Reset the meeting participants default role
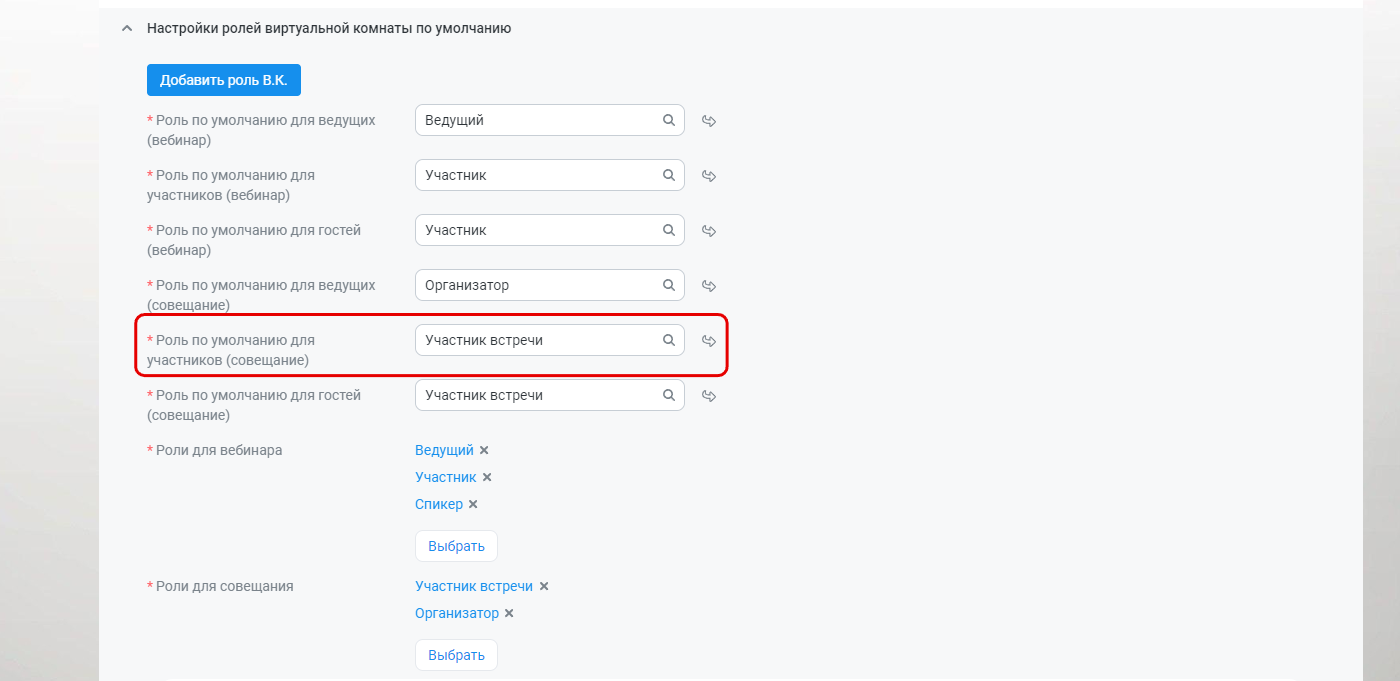The image size is (1400, 681). click(709, 341)
